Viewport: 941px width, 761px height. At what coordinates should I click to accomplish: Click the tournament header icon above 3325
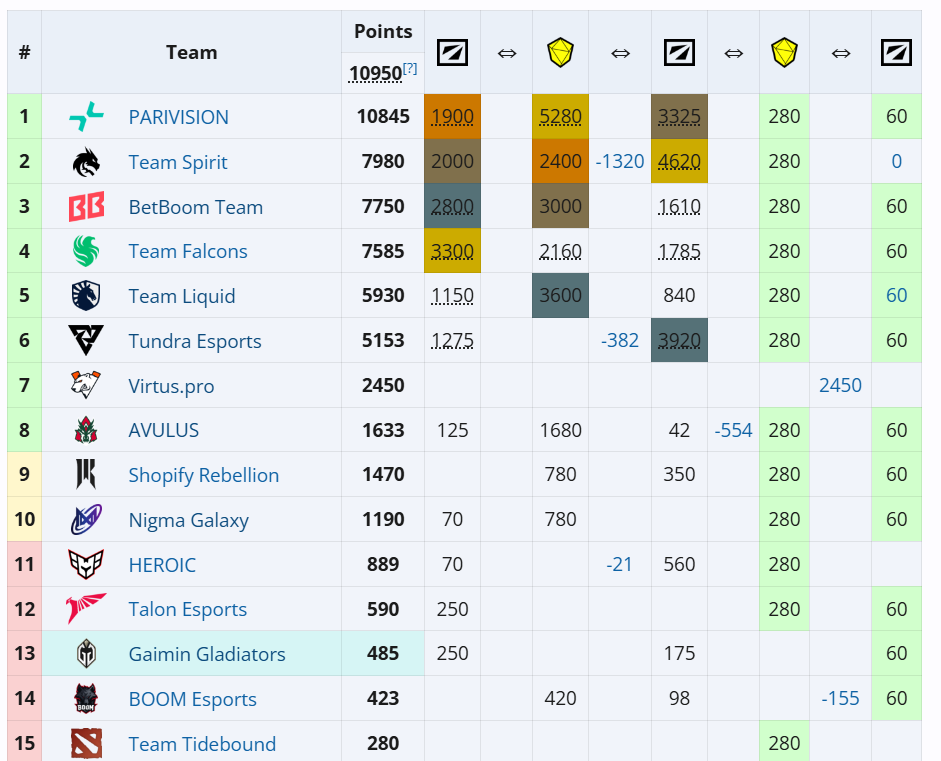679,52
